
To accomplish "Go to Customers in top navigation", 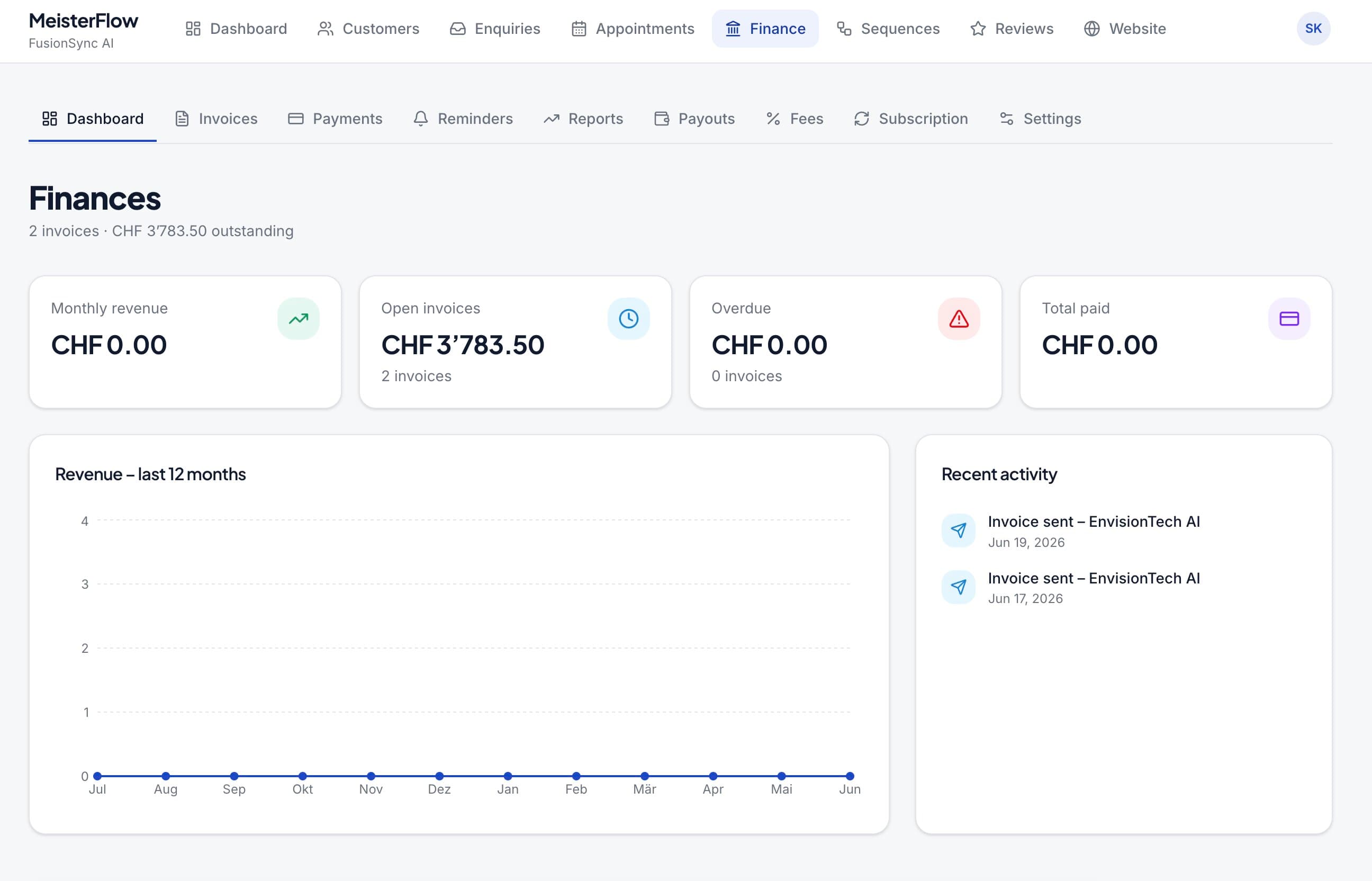I will tap(368, 29).
